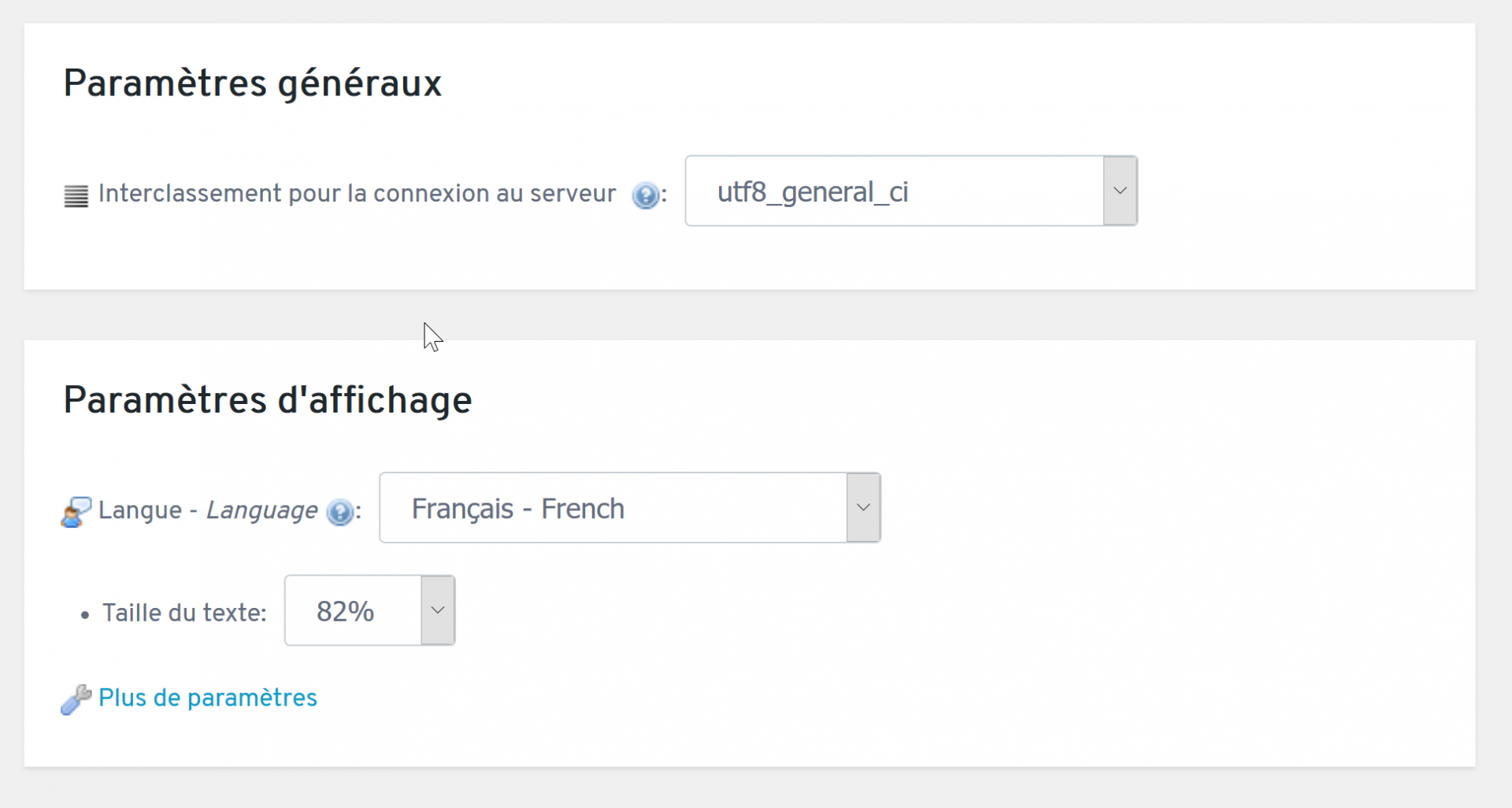This screenshot has height=808, width=1512.
Task: Open the help icon next to Interclassement label
Action: pyautogui.click(x=646, y=195)
